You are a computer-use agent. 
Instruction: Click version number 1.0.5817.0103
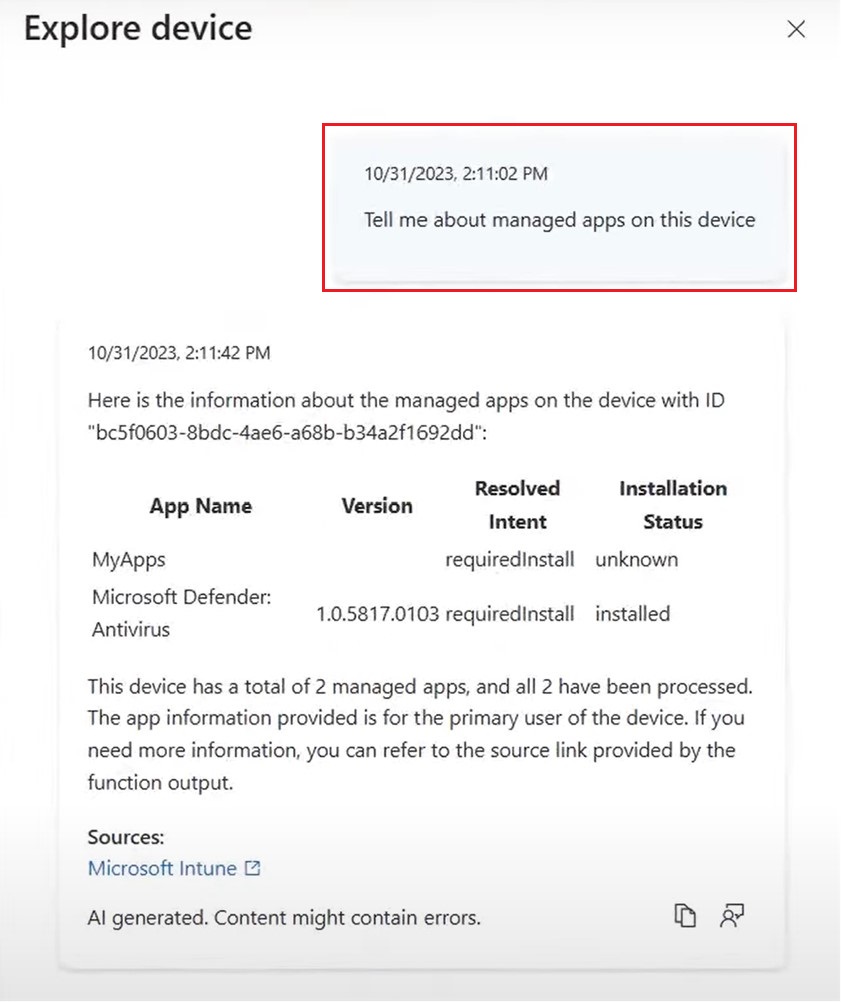pos(377,614)
